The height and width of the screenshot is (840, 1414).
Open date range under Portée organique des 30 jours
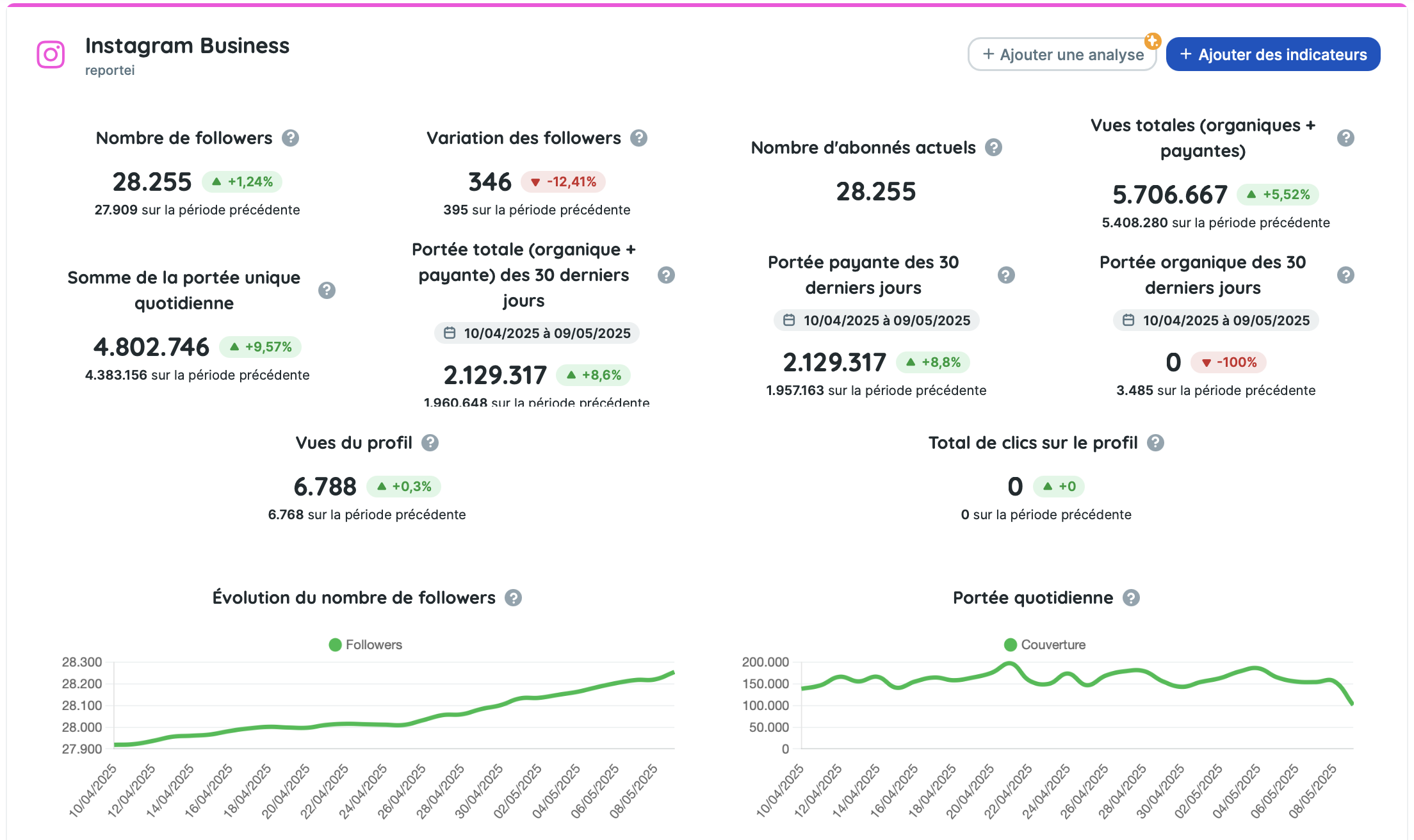1215,320
